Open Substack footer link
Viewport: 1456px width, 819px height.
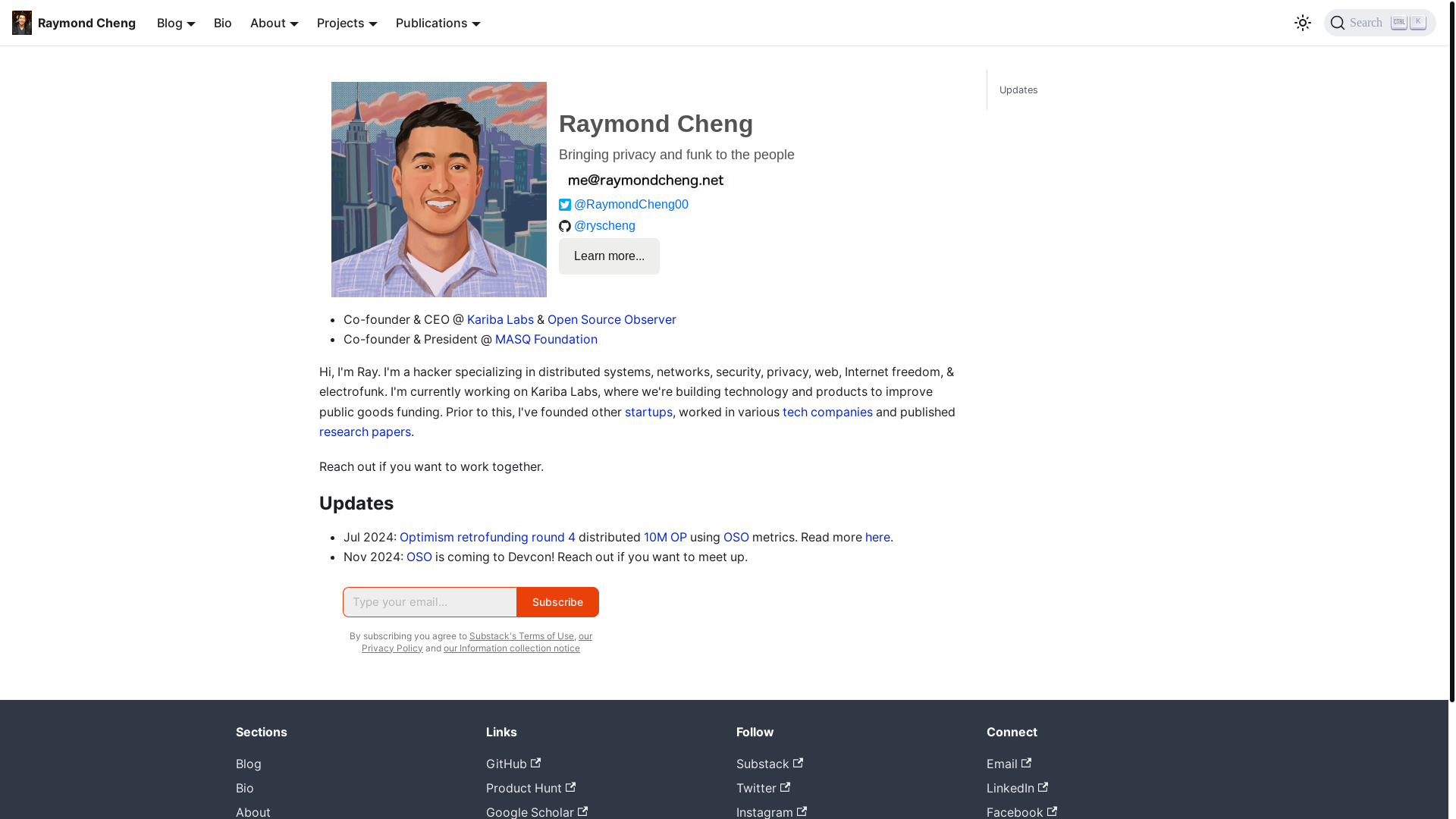point(769,764)
